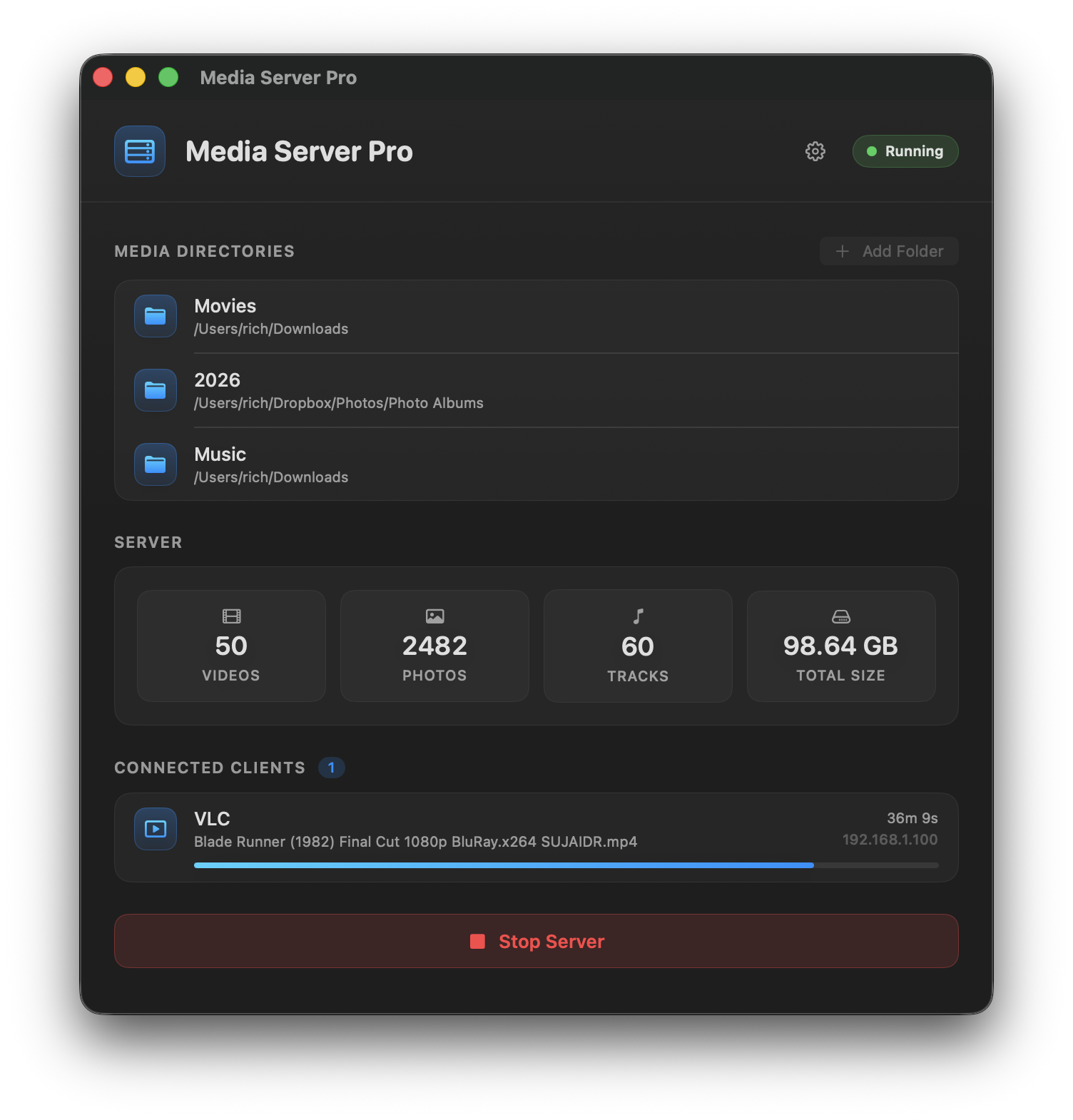This screenshot has height=1120, width=1073.
Task: Select the Music folder icon
Action: [156, 464]
